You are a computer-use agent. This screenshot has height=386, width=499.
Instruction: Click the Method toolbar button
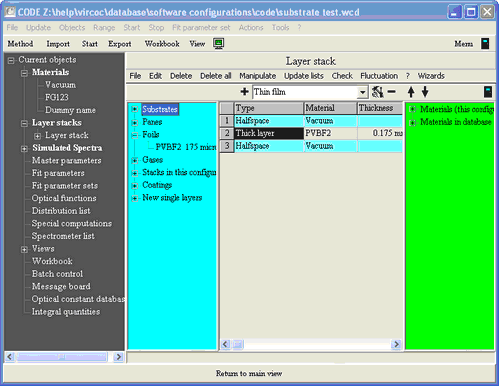point(20,44)
